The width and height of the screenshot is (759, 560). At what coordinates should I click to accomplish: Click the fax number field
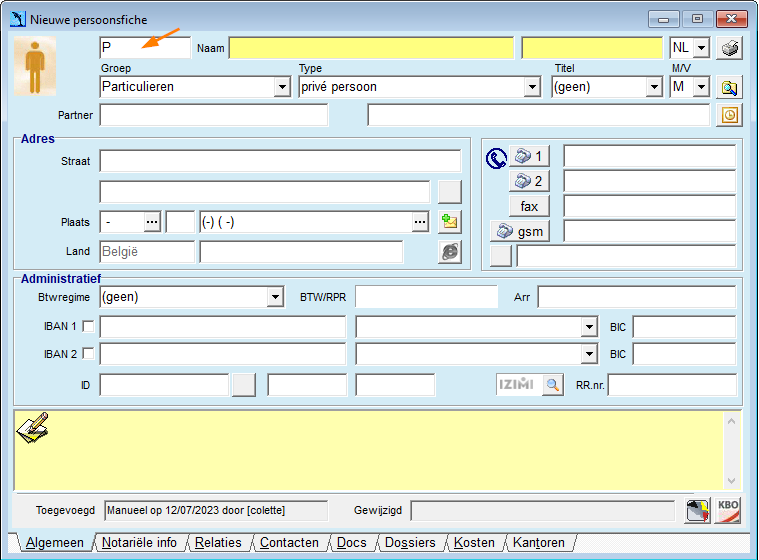pyautogui.click(x=650, y=206)
